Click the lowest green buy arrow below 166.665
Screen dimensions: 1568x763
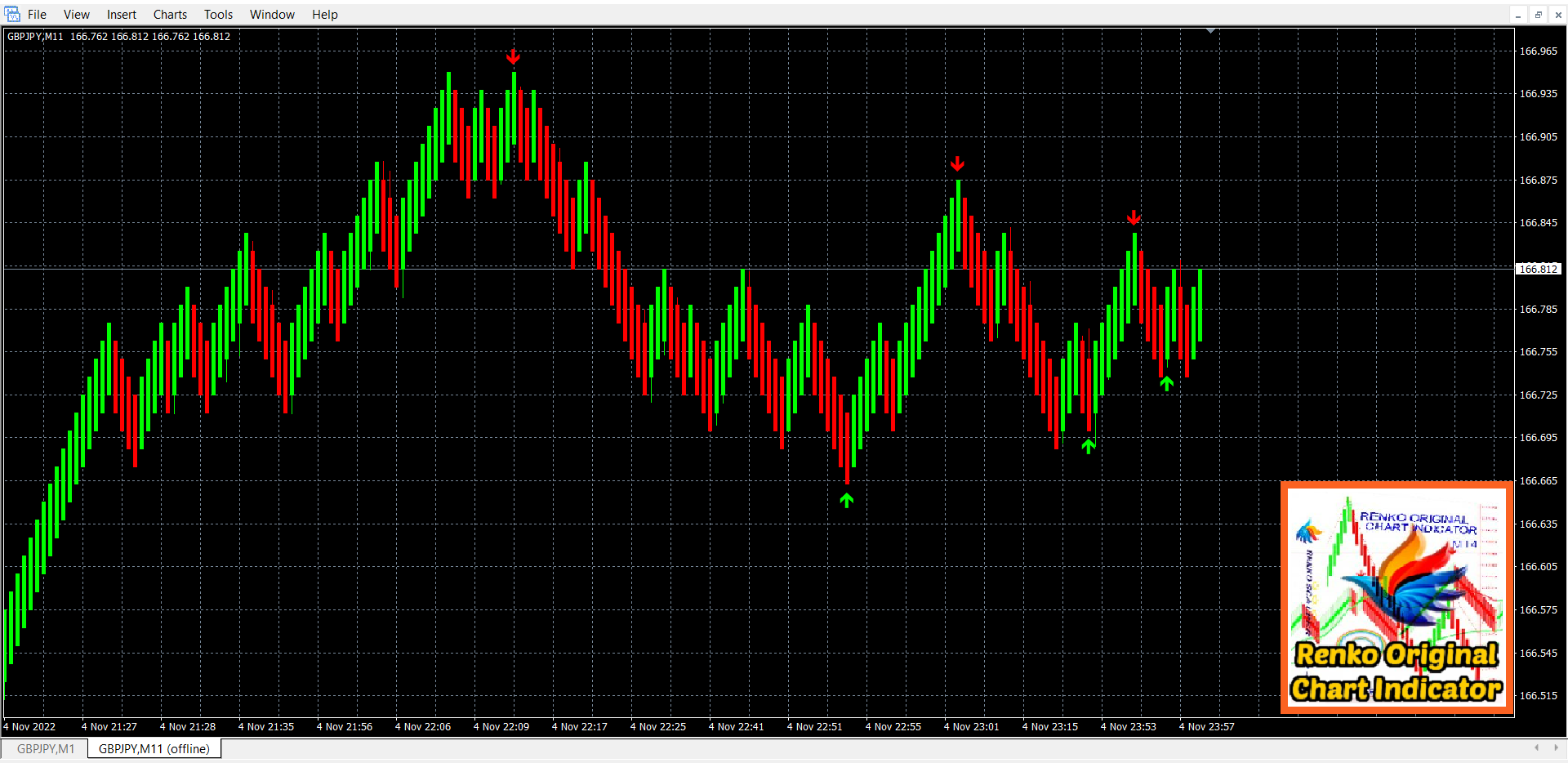[847, 500]
